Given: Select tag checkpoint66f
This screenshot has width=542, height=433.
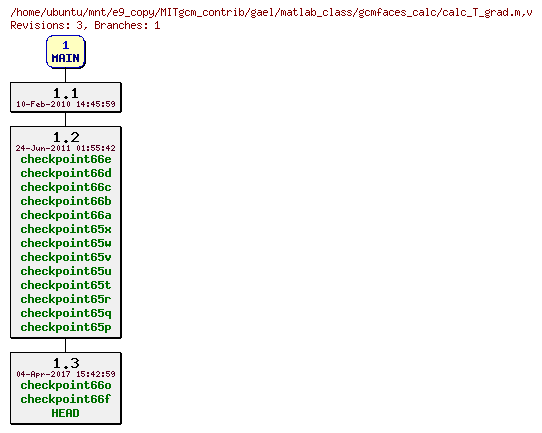Looking at the screenshot, I should pos(66,399).
